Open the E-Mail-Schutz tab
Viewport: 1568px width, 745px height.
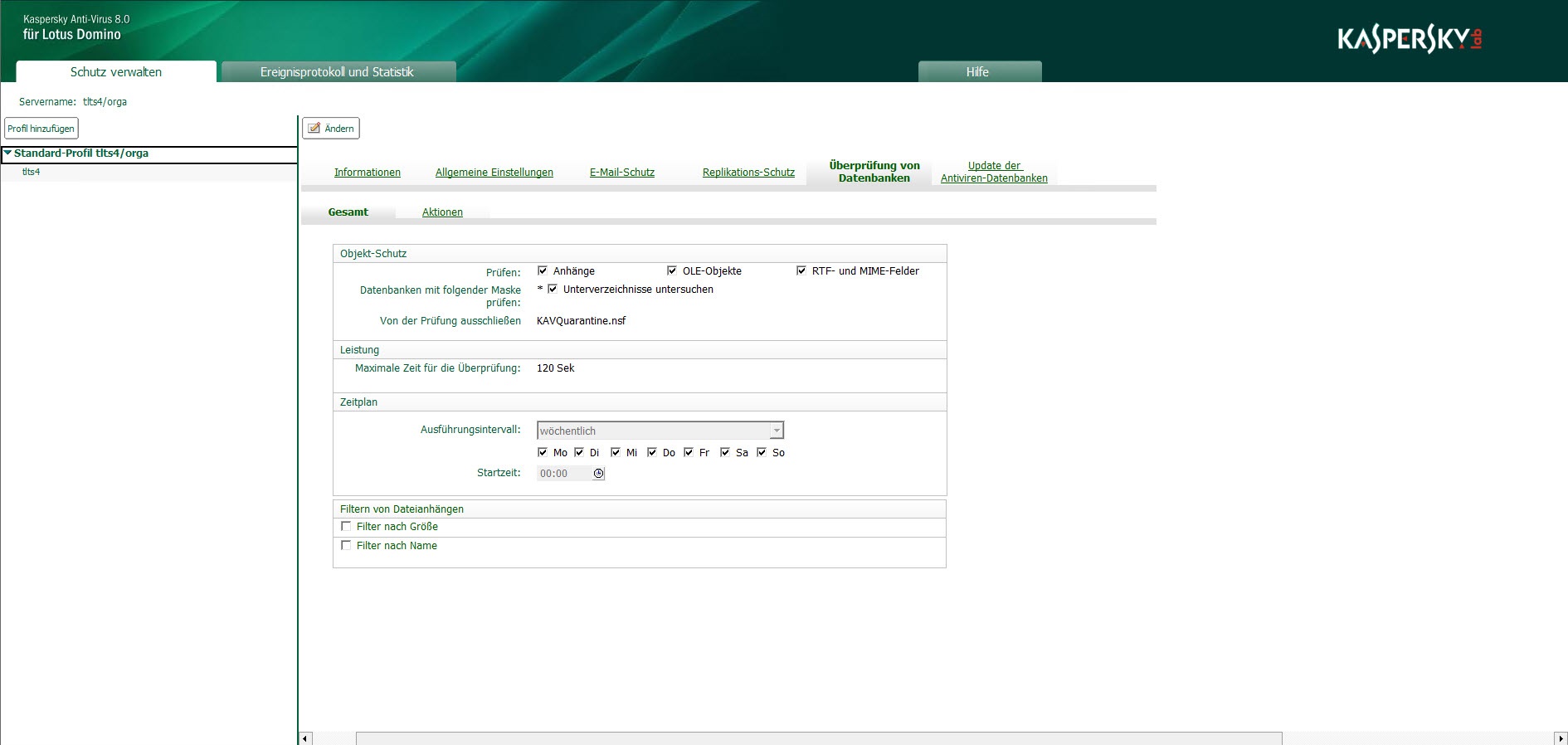point(622,173)
